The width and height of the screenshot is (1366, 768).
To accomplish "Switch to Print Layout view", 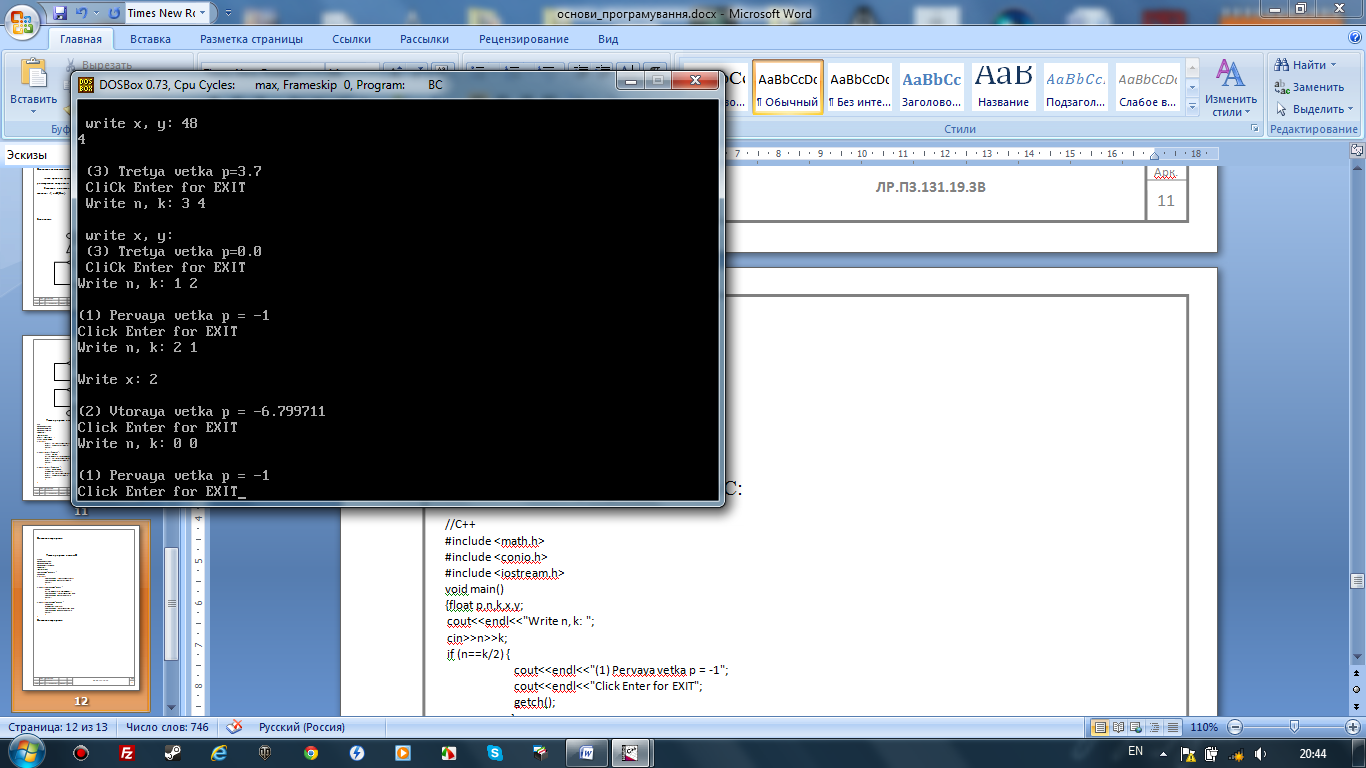I will click(1101, 727).
